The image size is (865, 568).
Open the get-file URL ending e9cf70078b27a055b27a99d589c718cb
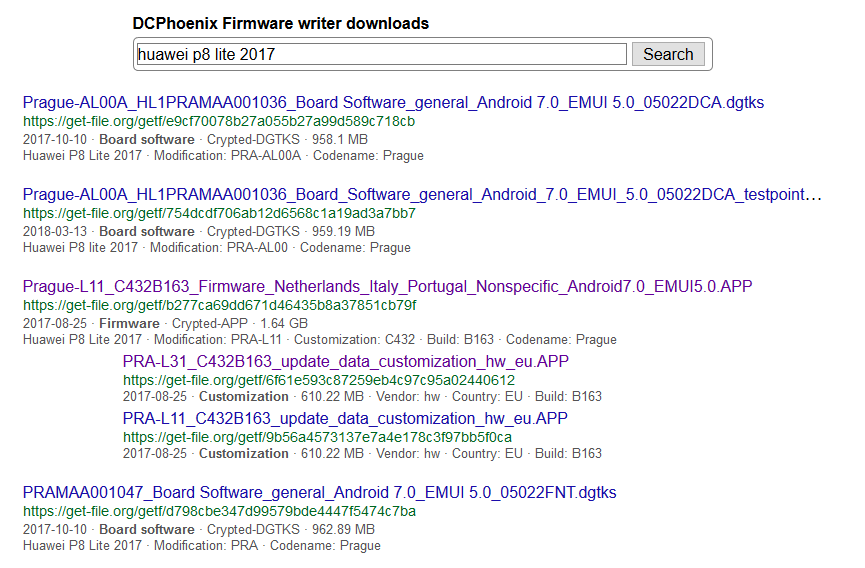(219, 121)
